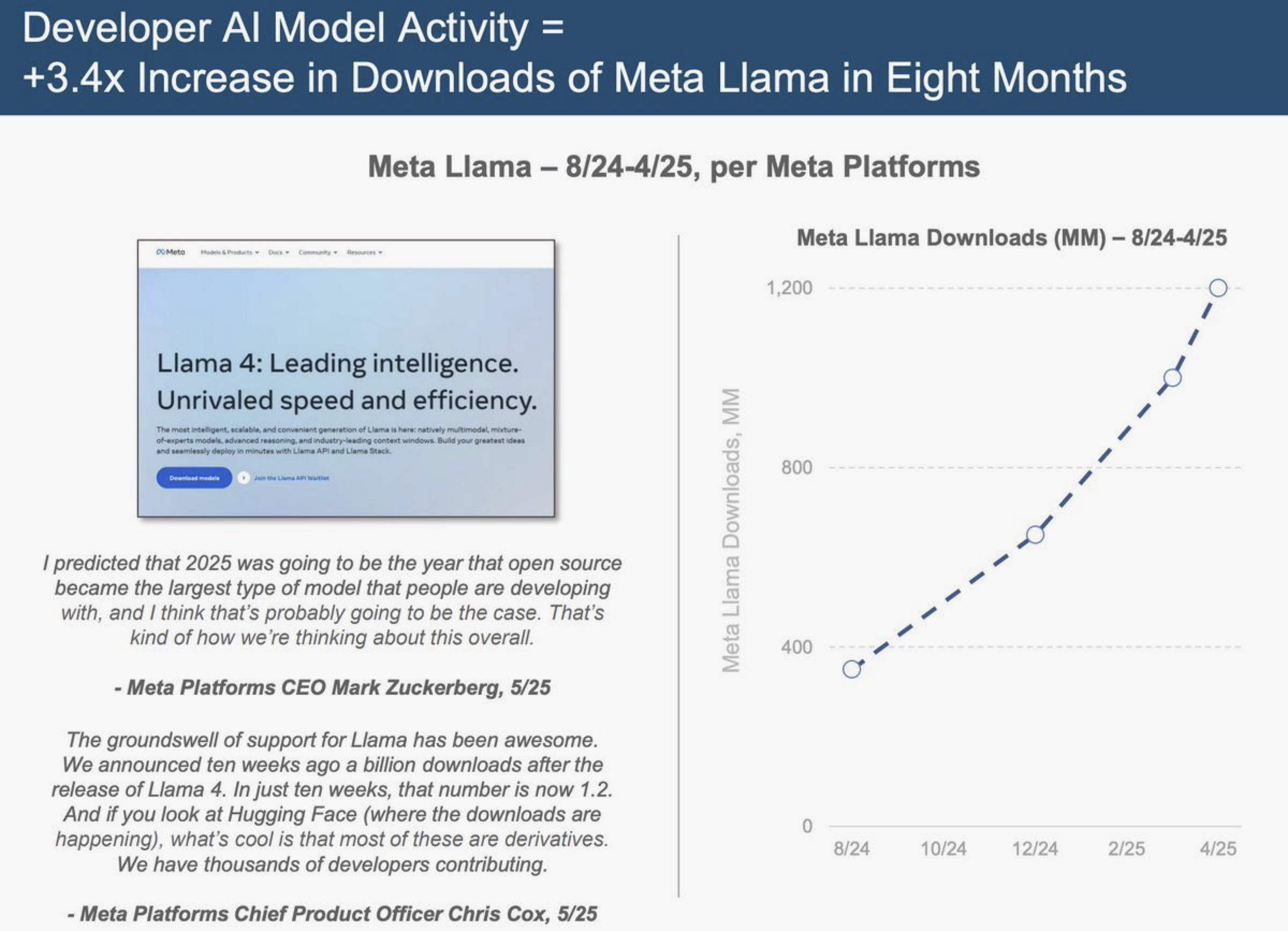Select the 8/24 data point on the chart

(851, 669)
